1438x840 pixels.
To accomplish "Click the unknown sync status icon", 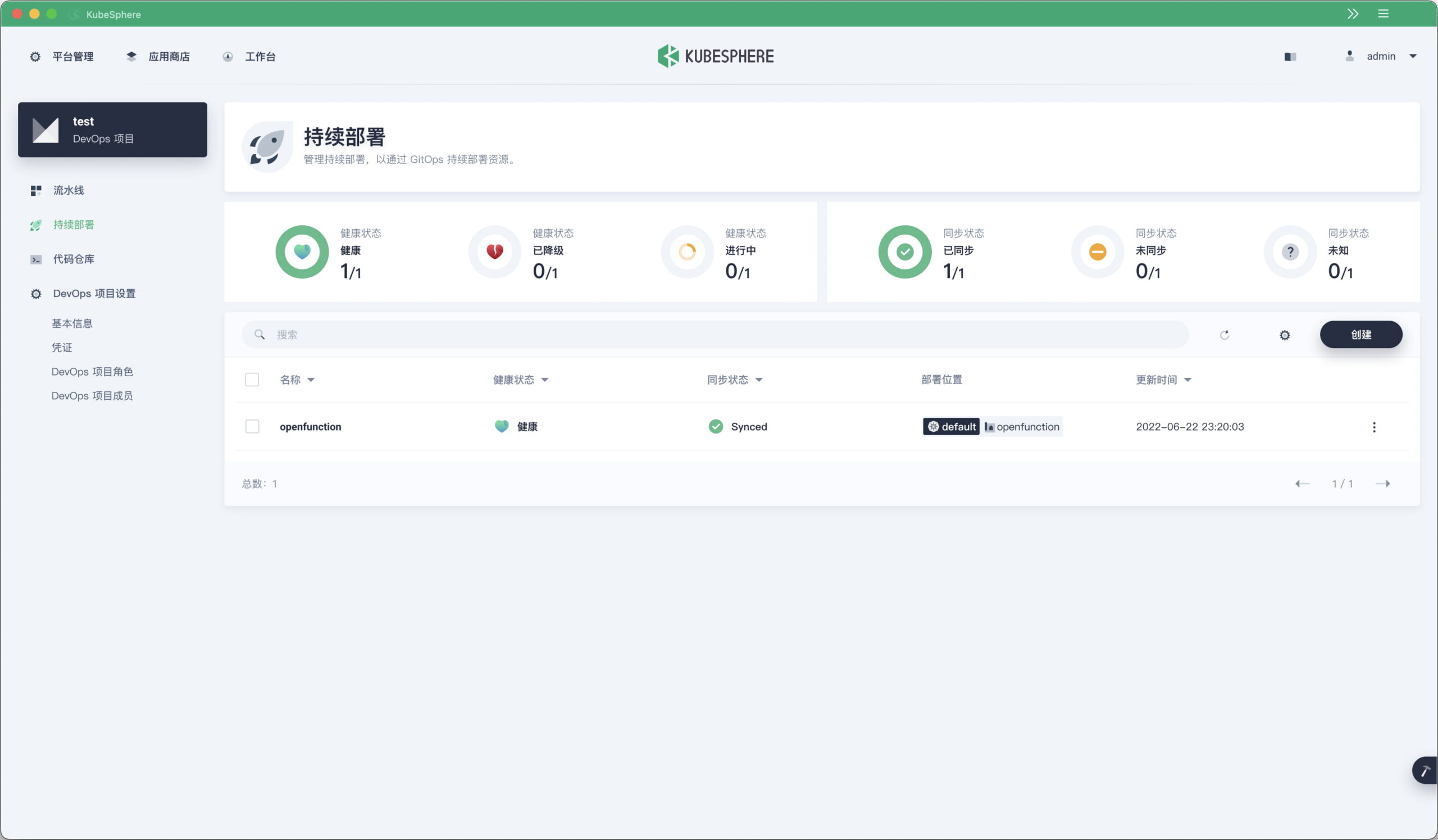I will (1290, 252).
